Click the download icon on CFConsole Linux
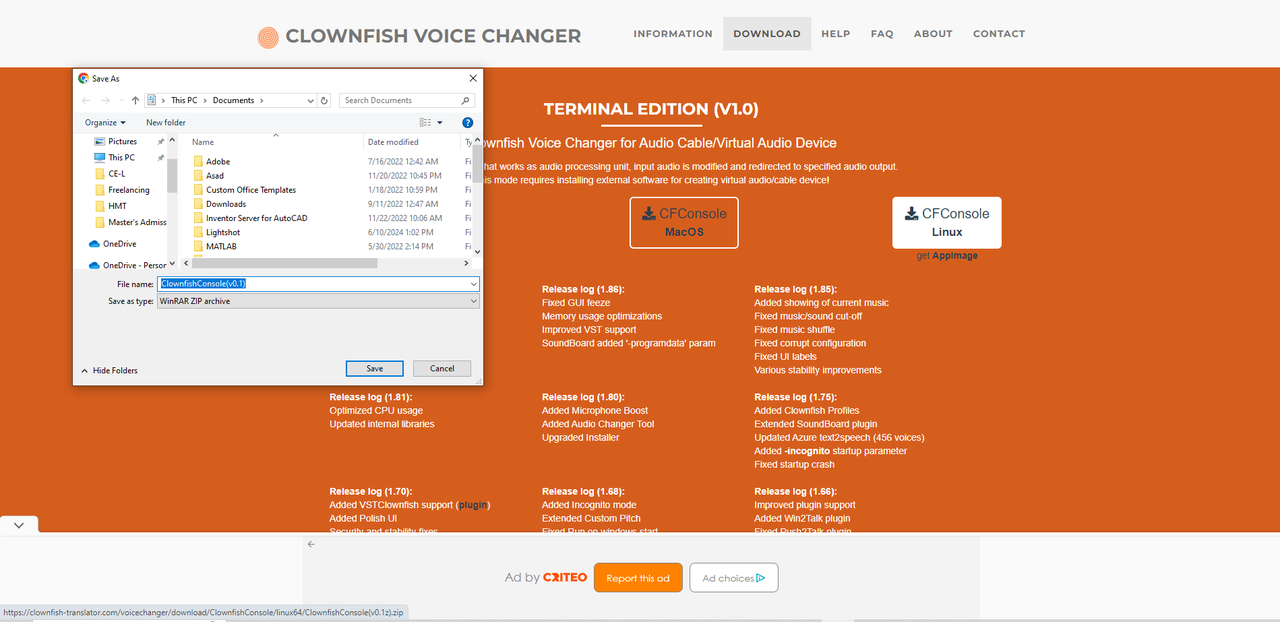 coord(912,213)
